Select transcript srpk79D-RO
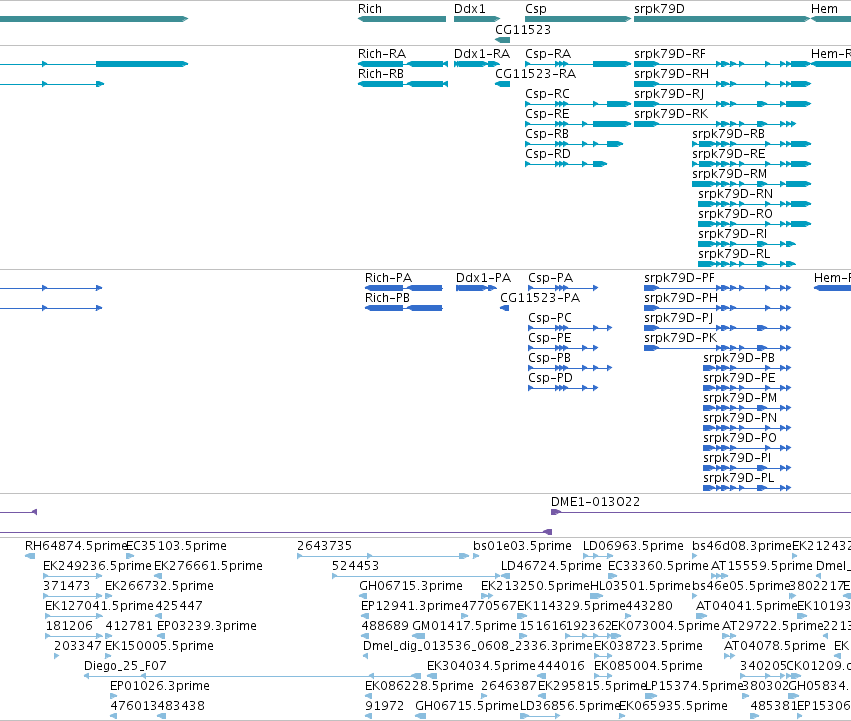The height and width of the screenshot is (721, 851). [735, 214]
